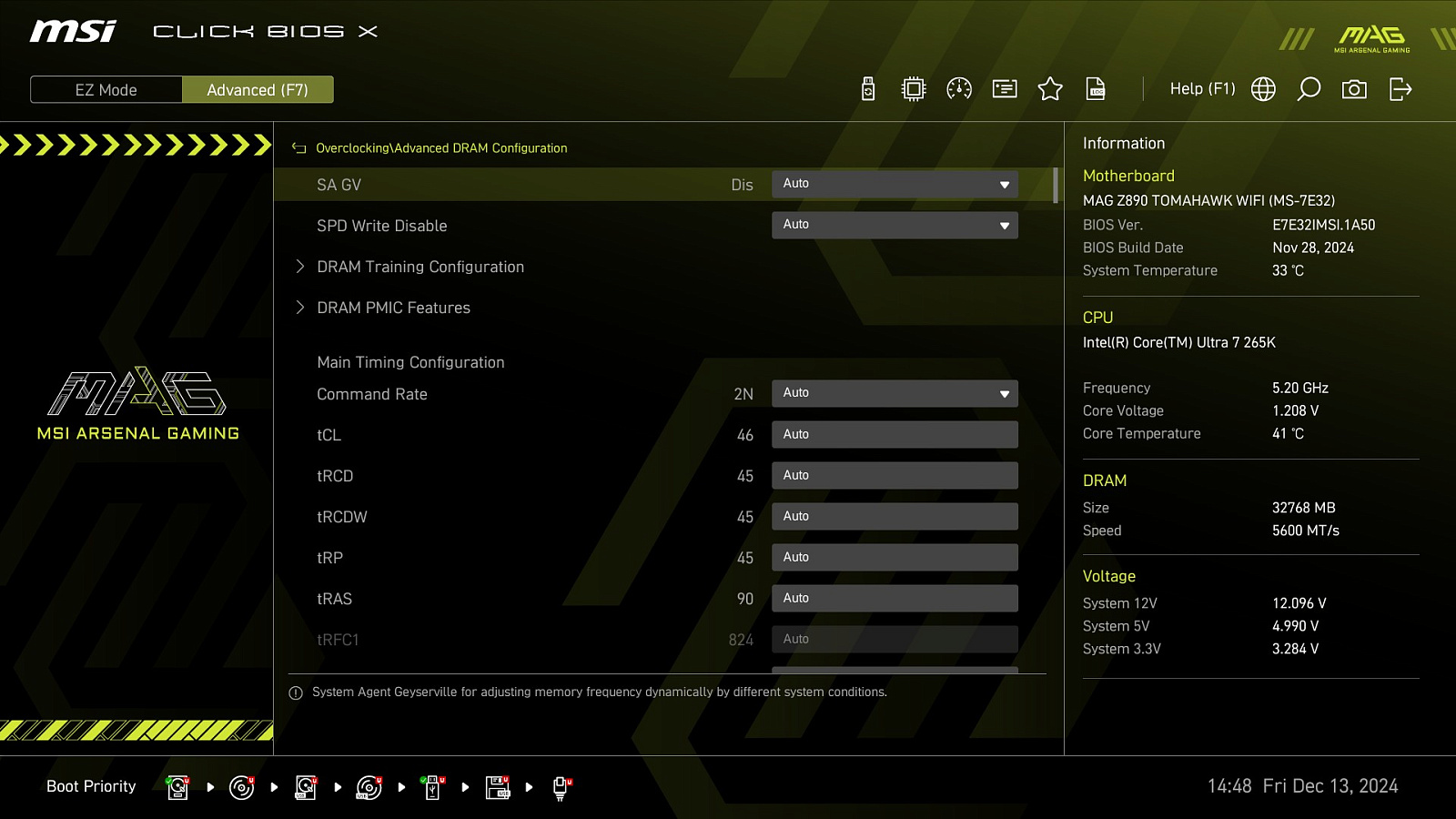Click the tCL value field

point(895,434)
